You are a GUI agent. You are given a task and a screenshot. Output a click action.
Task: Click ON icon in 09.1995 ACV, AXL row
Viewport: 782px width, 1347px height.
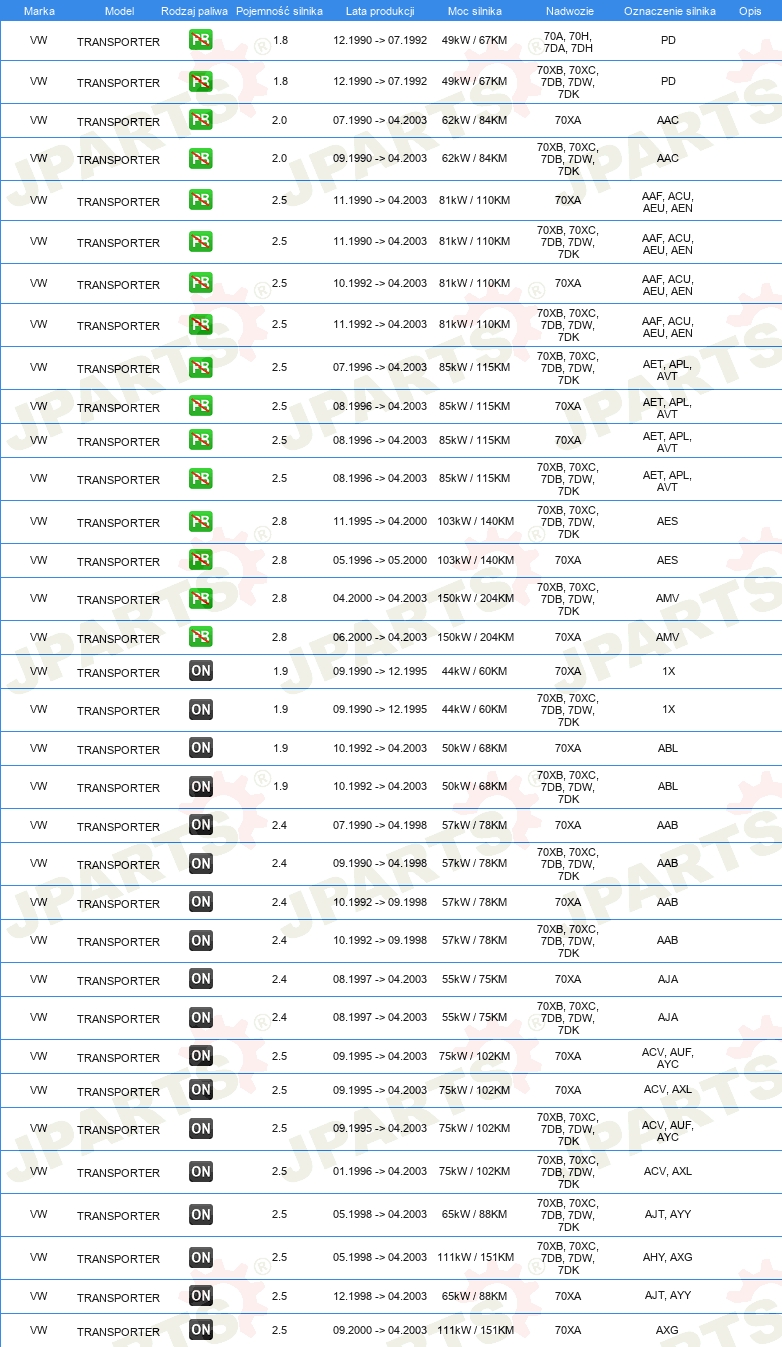201,1090
